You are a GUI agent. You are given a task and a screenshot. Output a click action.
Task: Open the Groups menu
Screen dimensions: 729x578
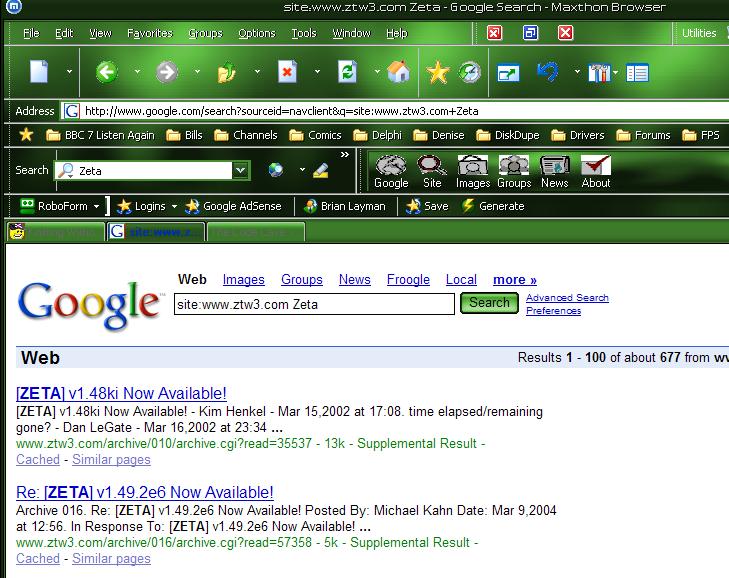click(205, 33)
